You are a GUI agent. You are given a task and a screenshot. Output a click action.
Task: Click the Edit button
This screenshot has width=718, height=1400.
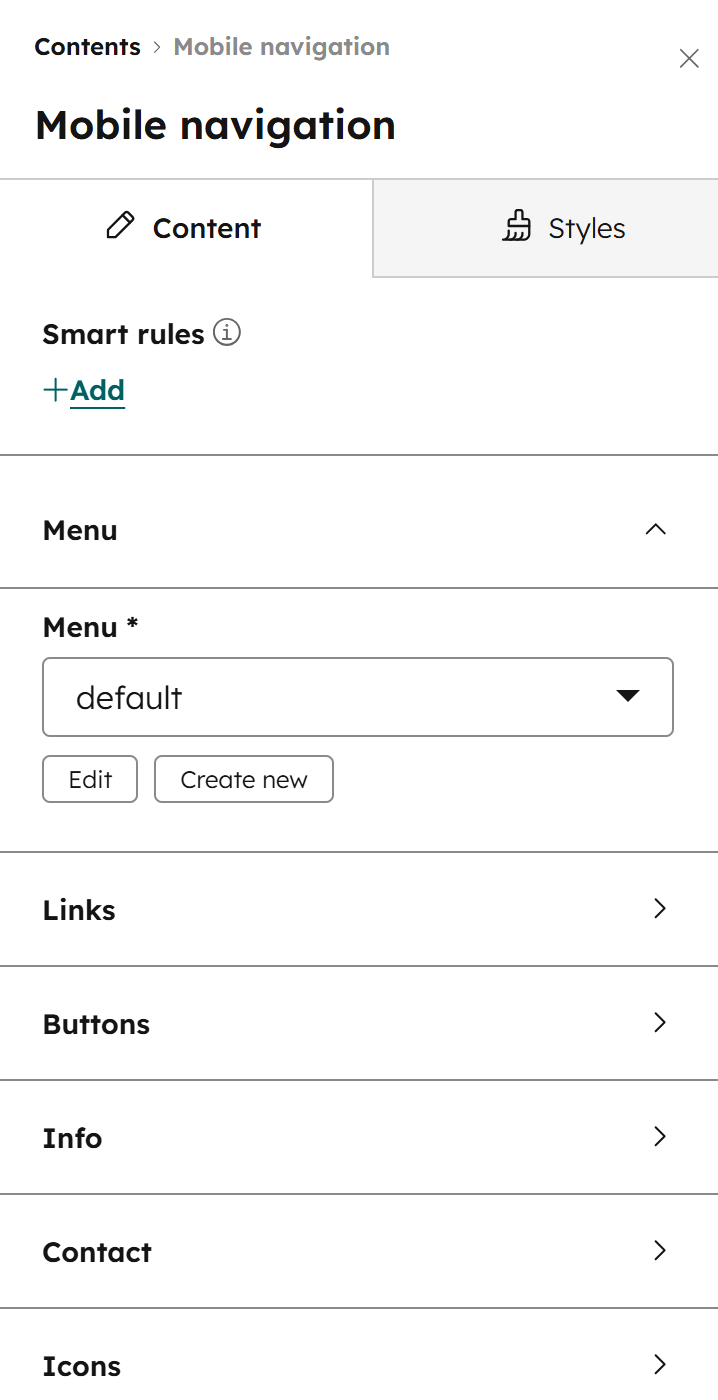[89, 779]
